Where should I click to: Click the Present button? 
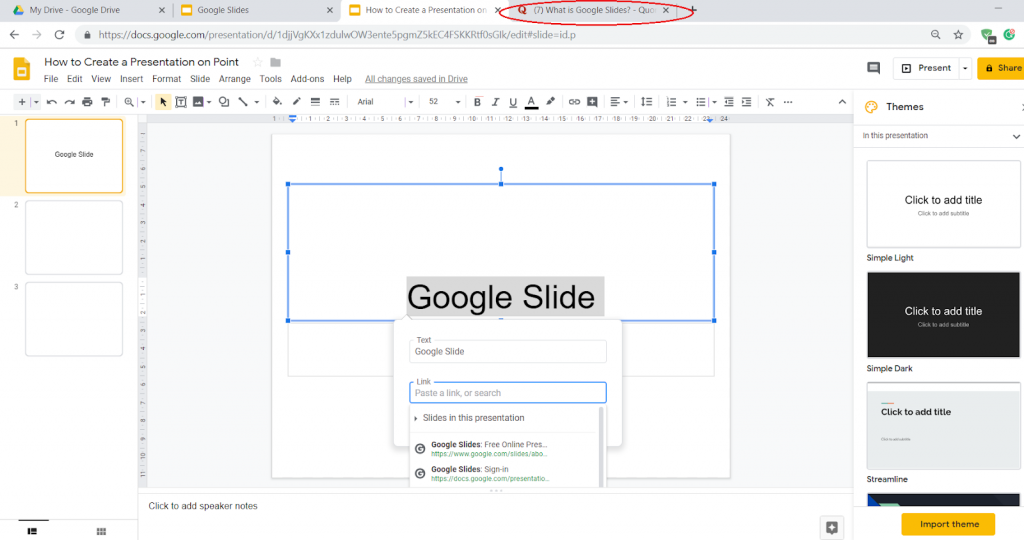(926, 68)
